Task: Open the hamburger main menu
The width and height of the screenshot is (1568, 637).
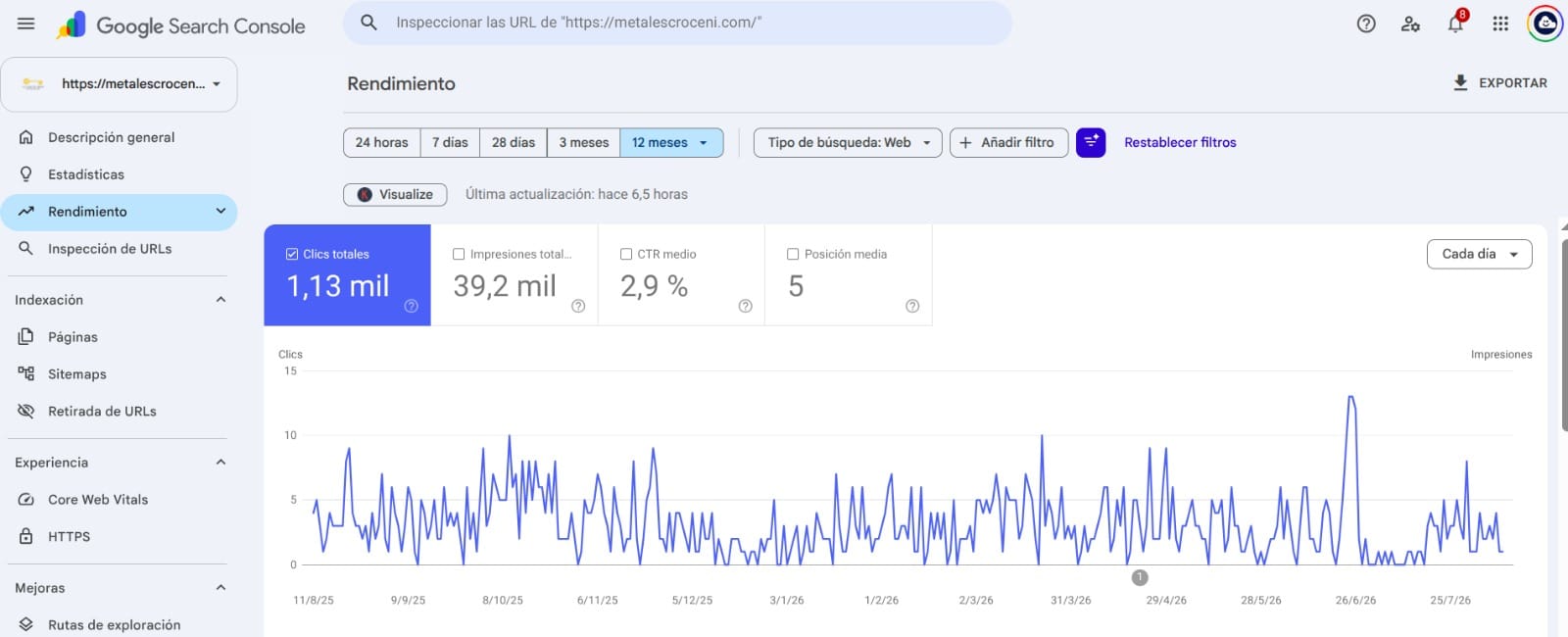Action: 26,24
